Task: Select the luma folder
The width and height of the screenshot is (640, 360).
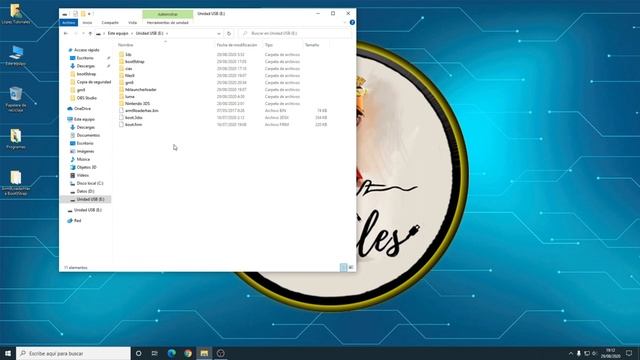Action: coord(129,96)
